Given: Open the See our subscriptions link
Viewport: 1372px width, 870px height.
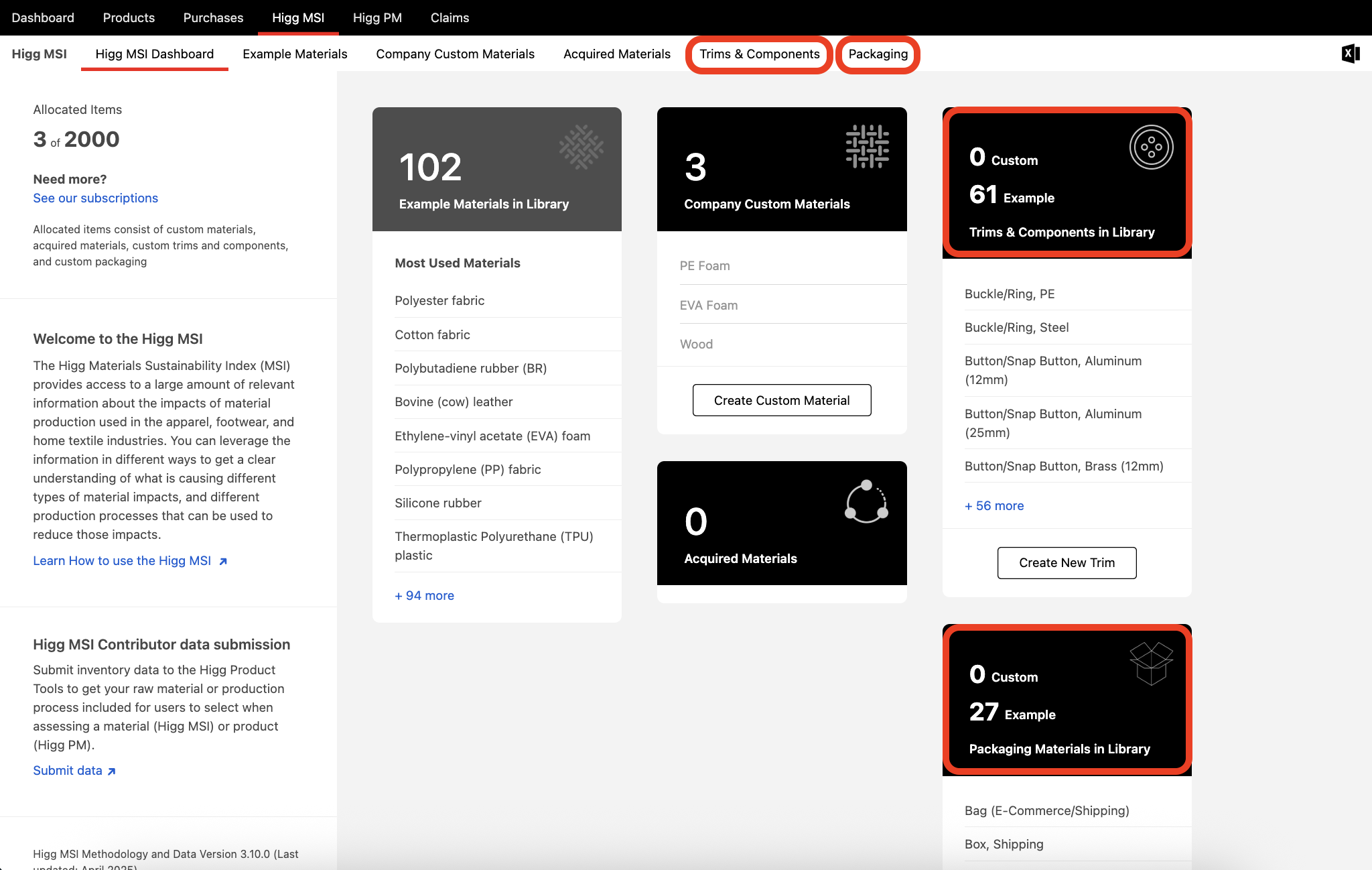Looking at the screenshot, I should (96, 198).
